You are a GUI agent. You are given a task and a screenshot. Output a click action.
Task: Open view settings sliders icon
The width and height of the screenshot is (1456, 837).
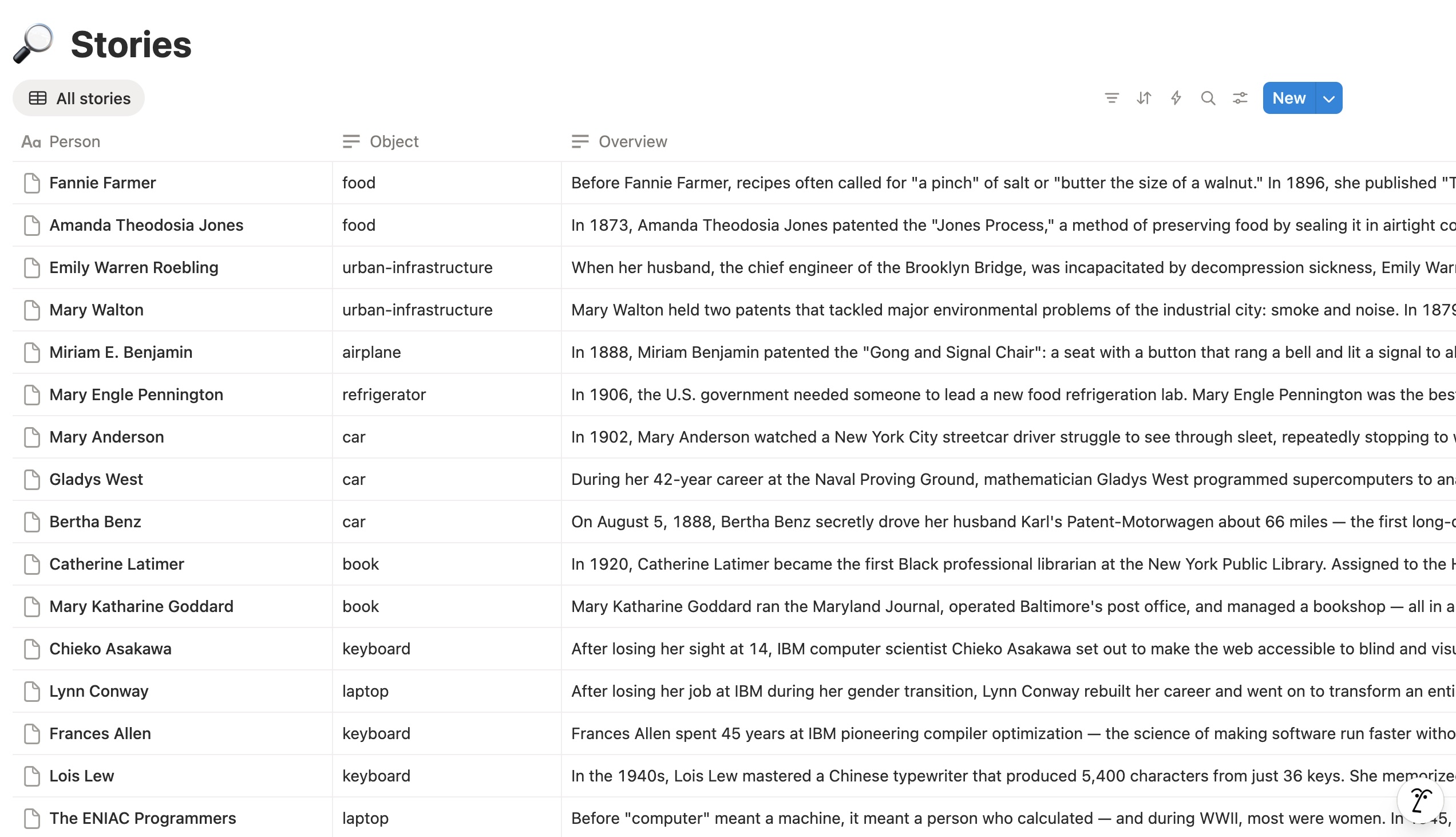point(1240,98)
